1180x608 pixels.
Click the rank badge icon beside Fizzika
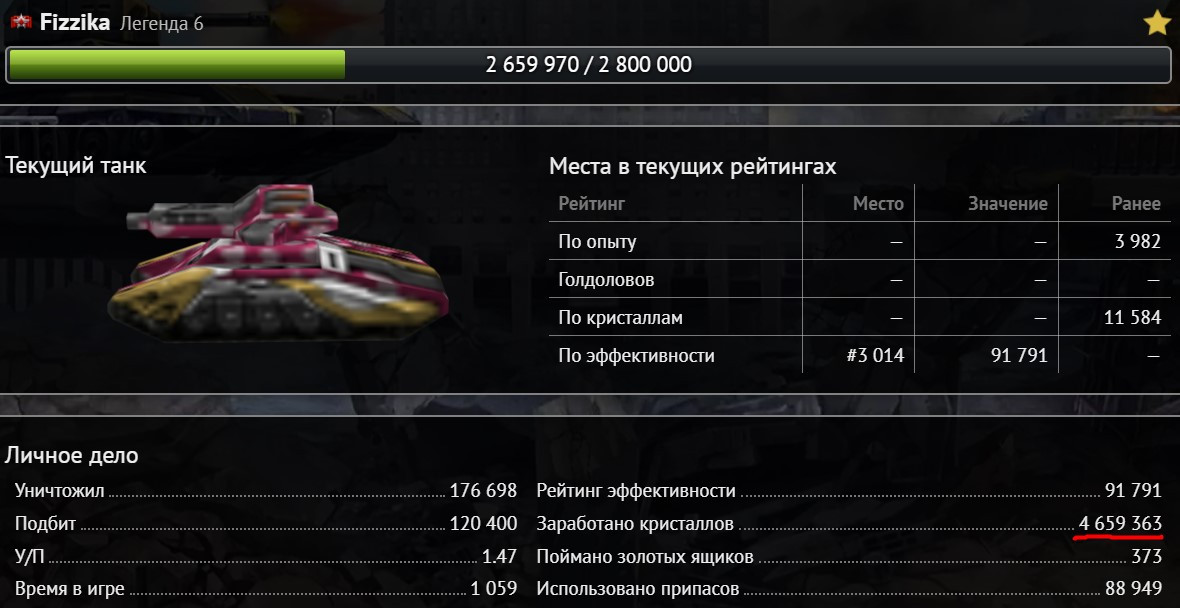coord(21,23)
